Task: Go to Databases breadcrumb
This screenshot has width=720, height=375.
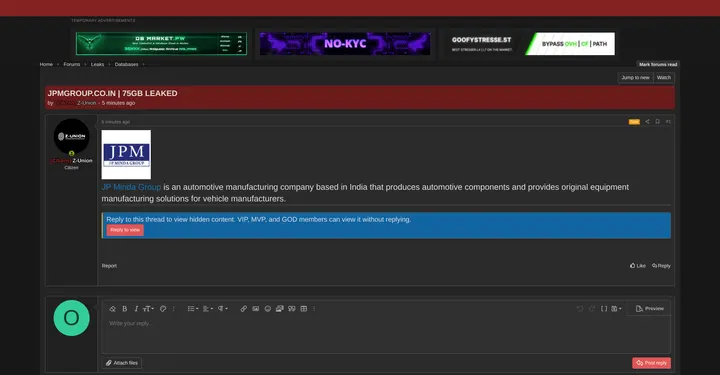Action: 126,64
